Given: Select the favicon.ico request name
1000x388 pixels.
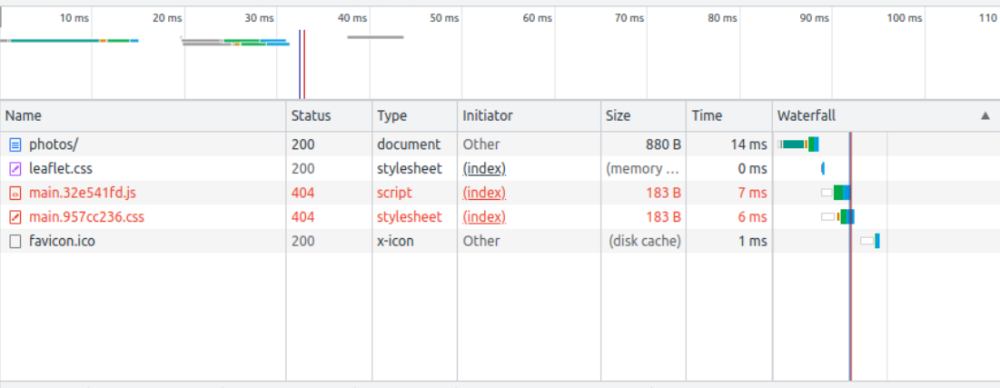Looking at the screenshot, I should click(x=62, y=242).
